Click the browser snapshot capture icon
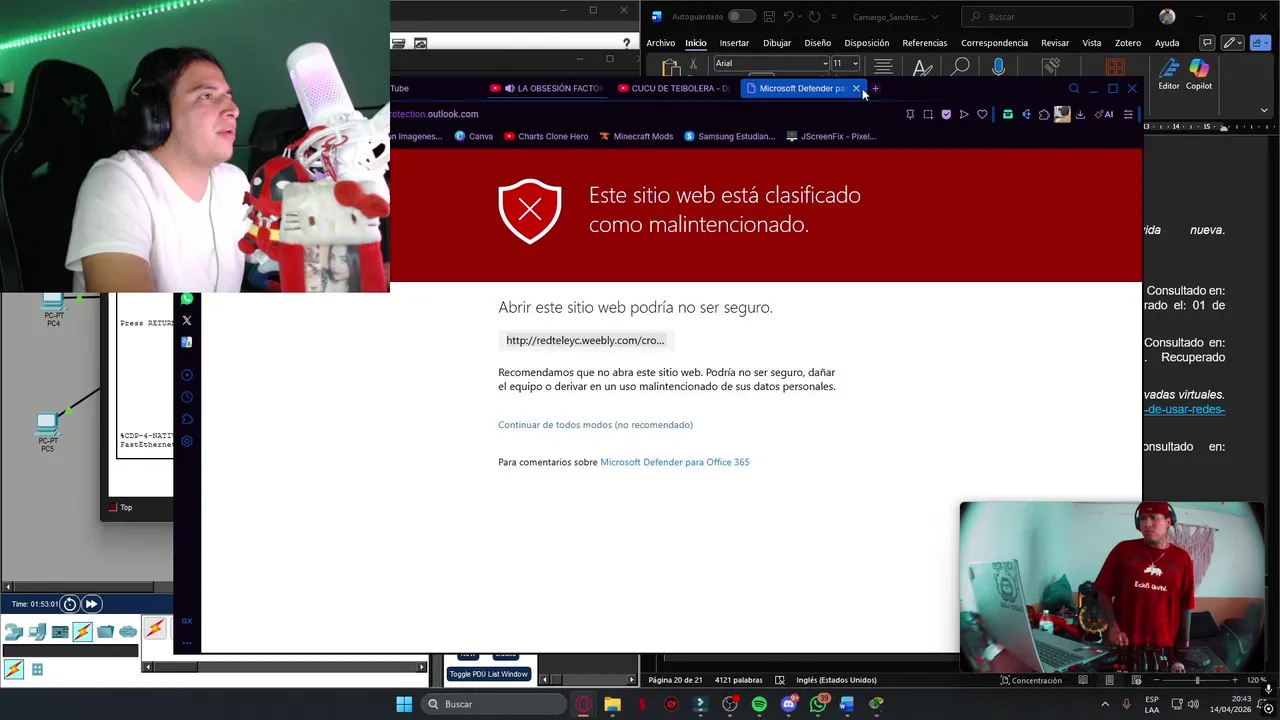 tap(928, 114)
